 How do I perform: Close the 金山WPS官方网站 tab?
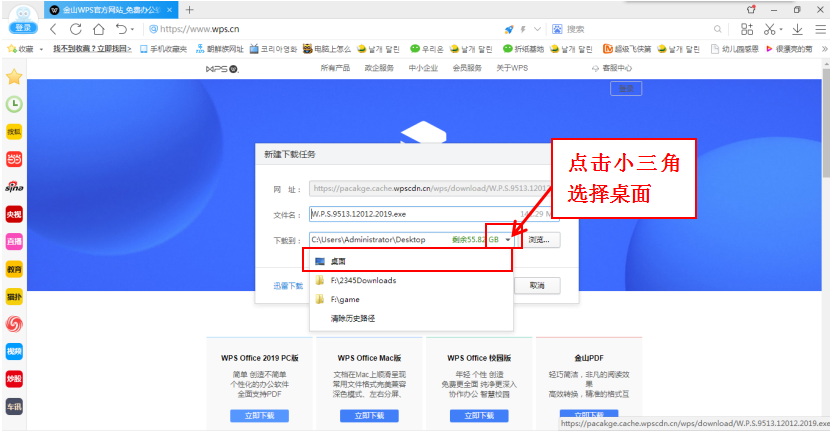coord(169,10)
